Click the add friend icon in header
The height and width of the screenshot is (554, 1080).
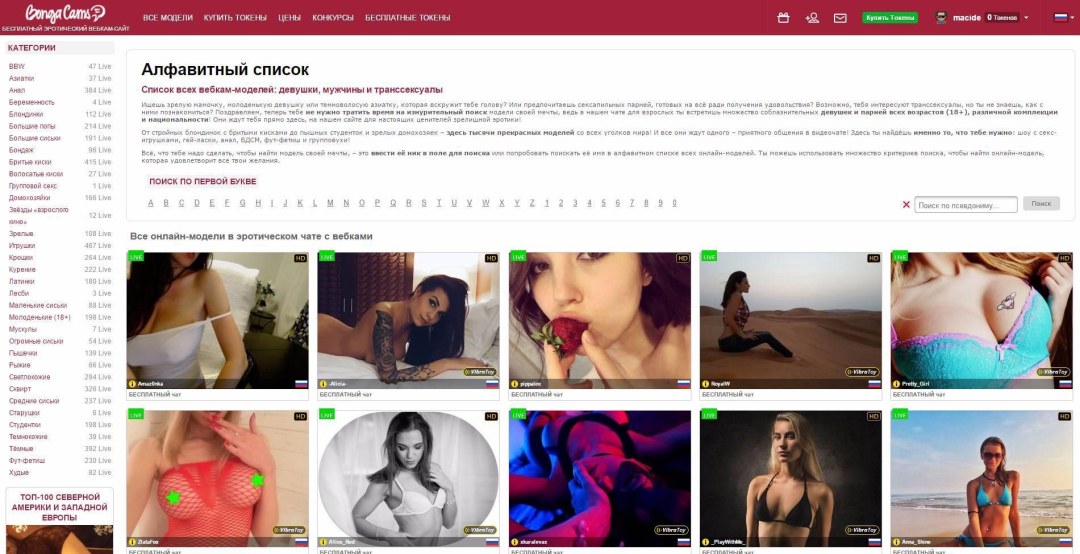[812, 18]
